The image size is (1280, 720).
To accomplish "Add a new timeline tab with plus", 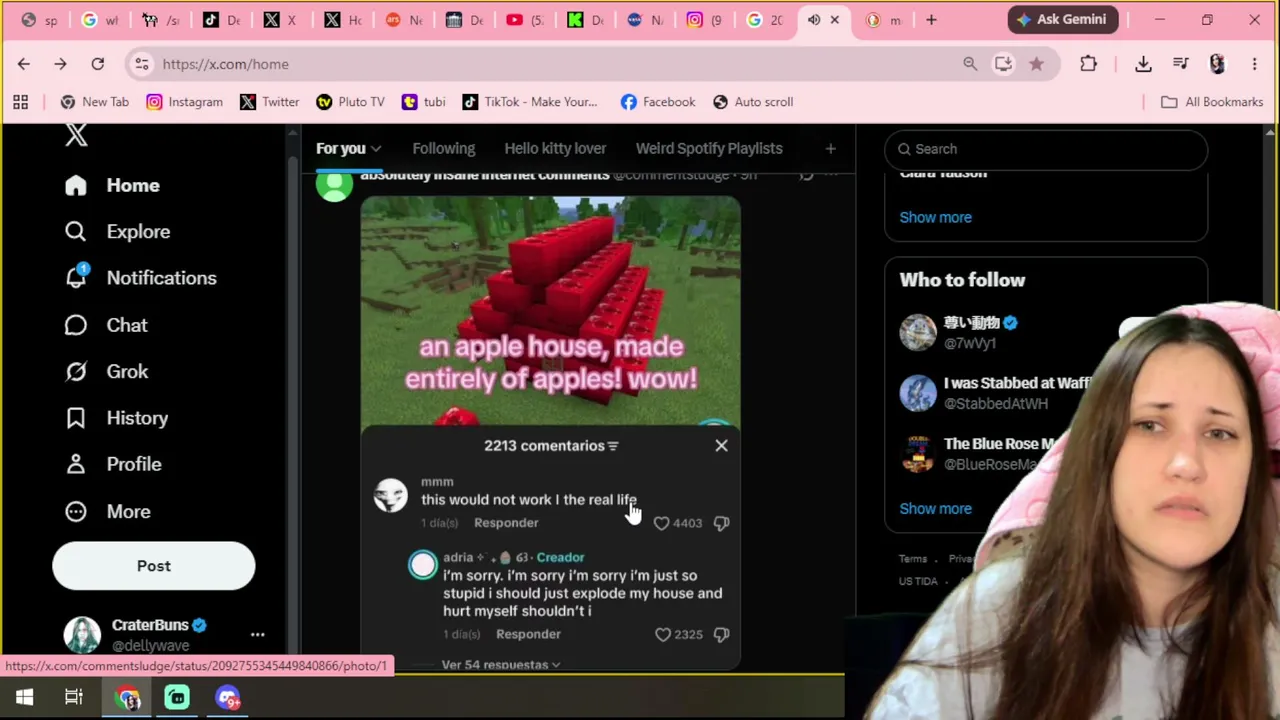I will pos(830,148).
